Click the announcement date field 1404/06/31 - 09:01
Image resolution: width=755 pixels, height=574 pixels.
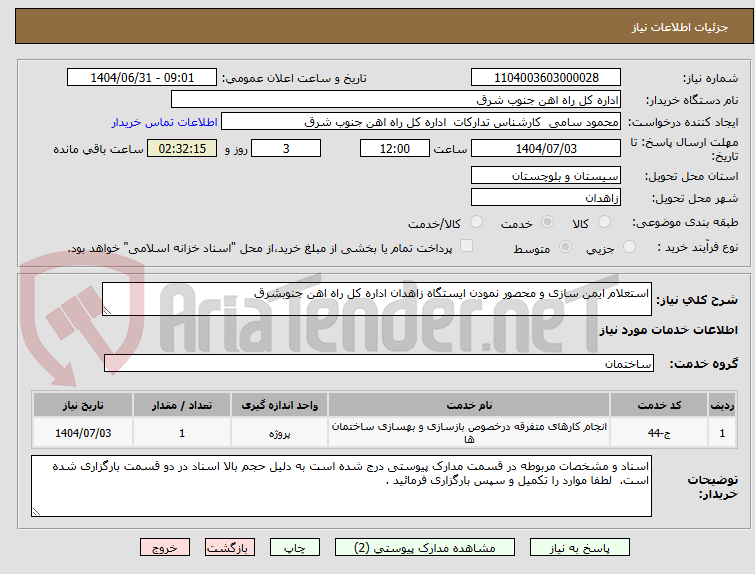[142, 78]
